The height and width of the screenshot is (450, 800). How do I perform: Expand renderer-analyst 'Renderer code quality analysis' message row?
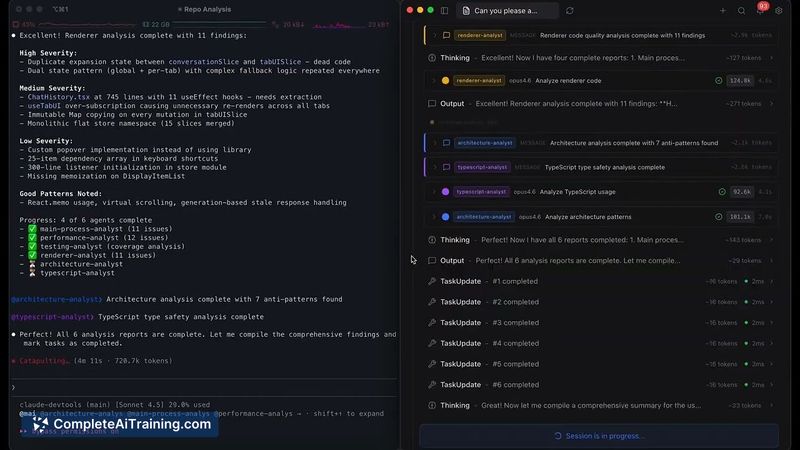pyautogui.click(x=434, y=35)
